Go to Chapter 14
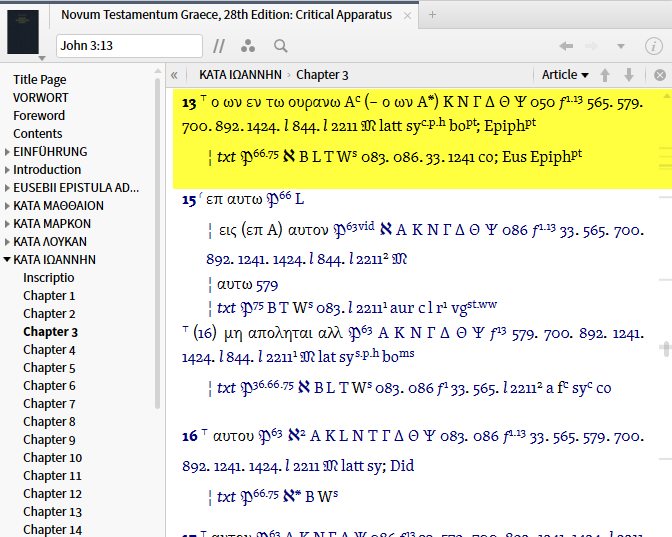 [52, 530]
